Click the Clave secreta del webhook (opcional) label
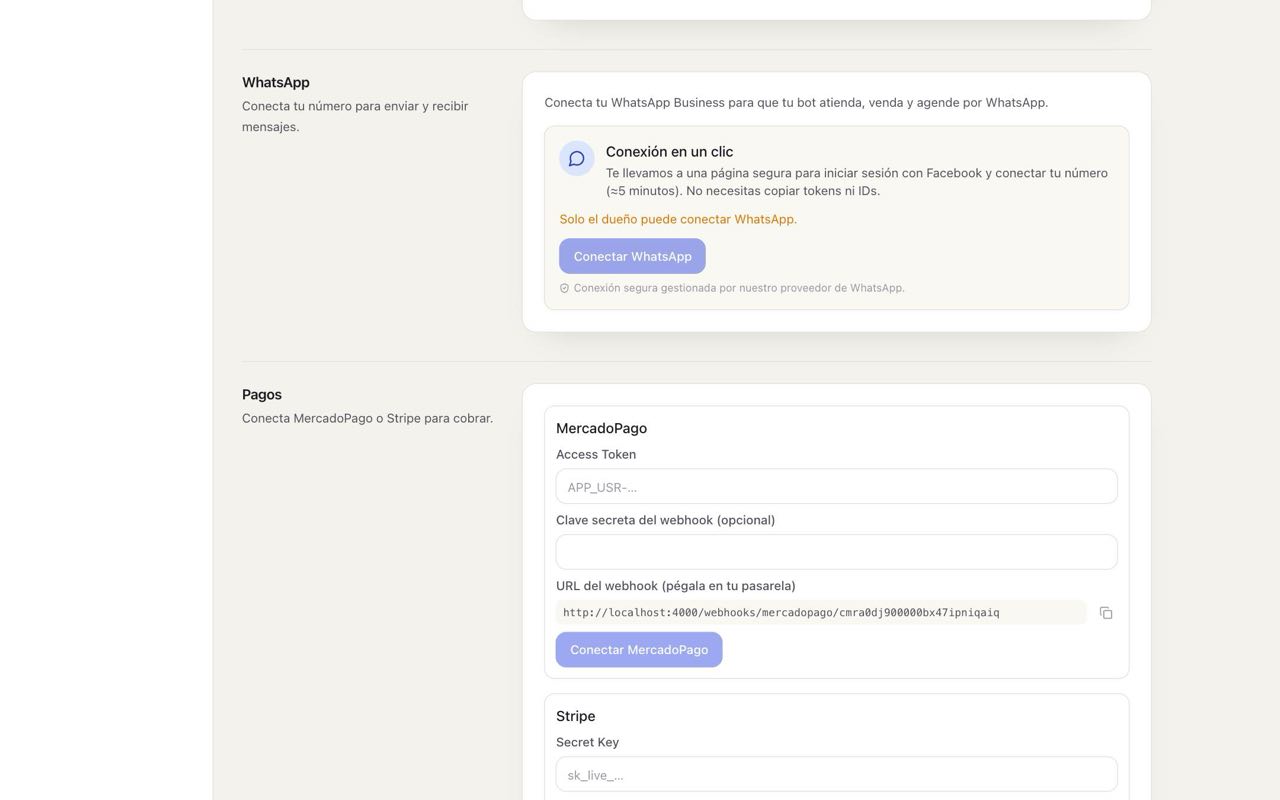The image size is (1280, 800). [666, 520]
